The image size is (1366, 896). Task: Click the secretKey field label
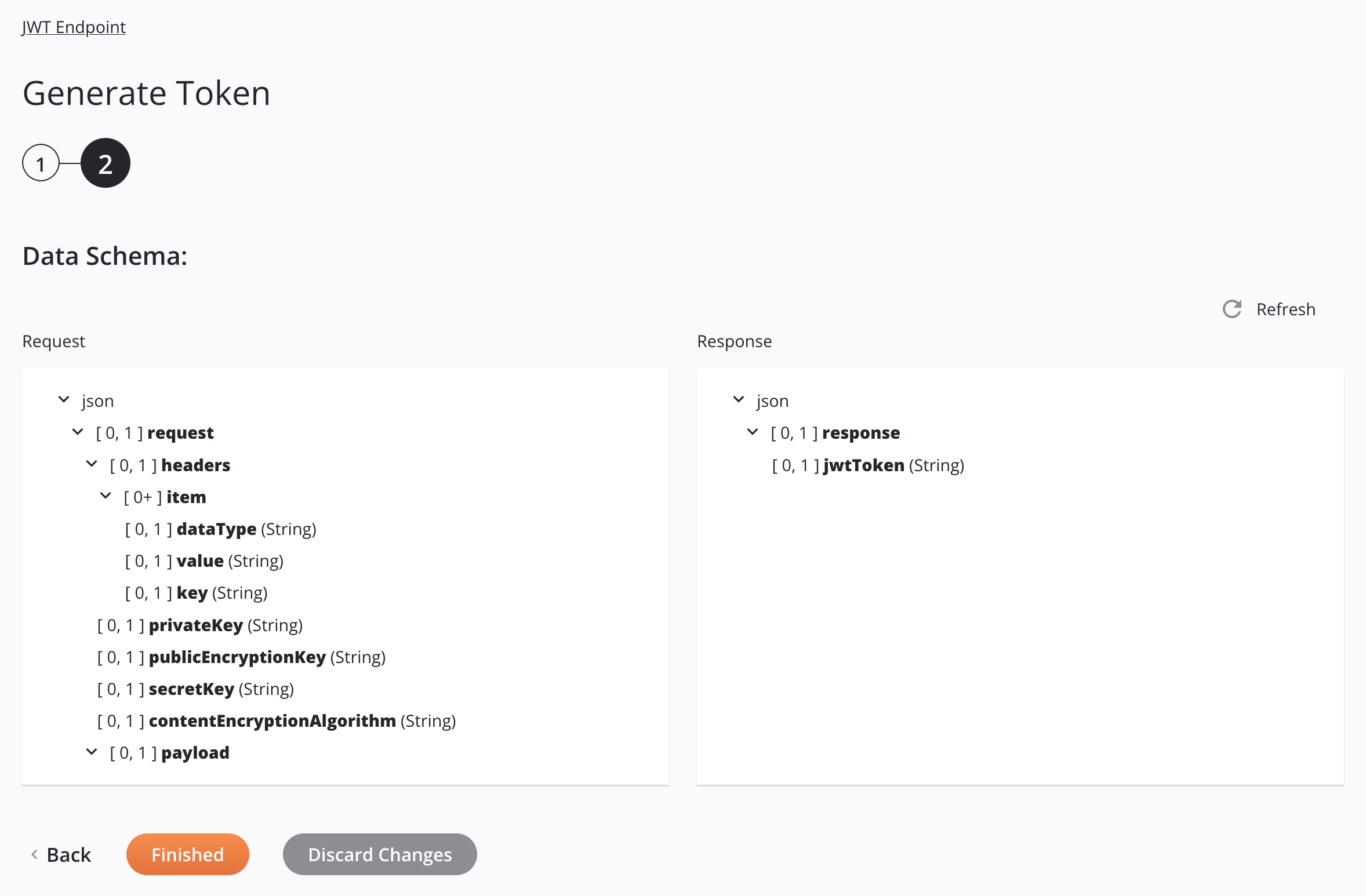[192, 688]
